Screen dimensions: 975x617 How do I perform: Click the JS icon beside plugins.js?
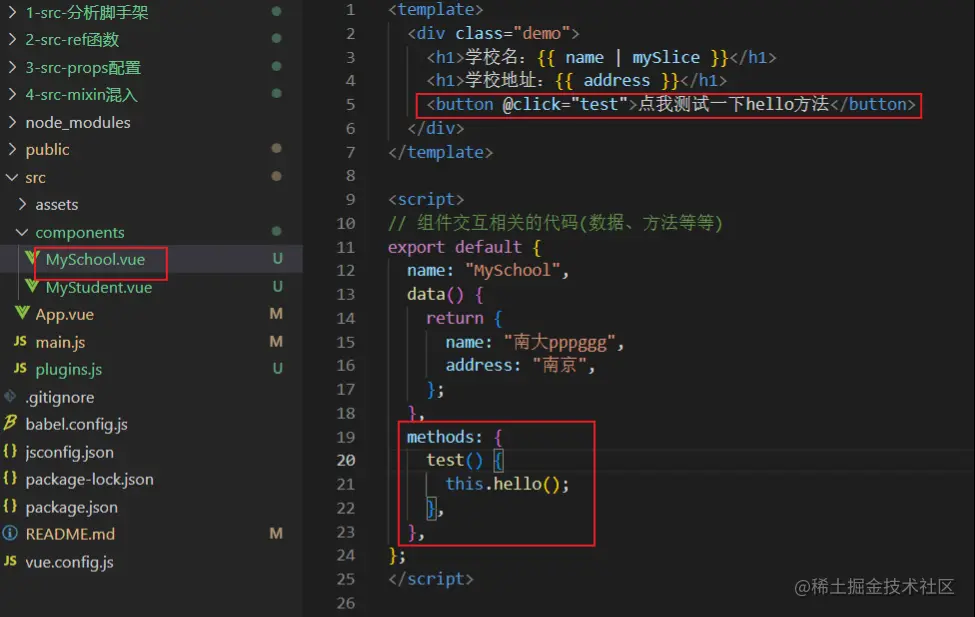click(x=21, y=368)
